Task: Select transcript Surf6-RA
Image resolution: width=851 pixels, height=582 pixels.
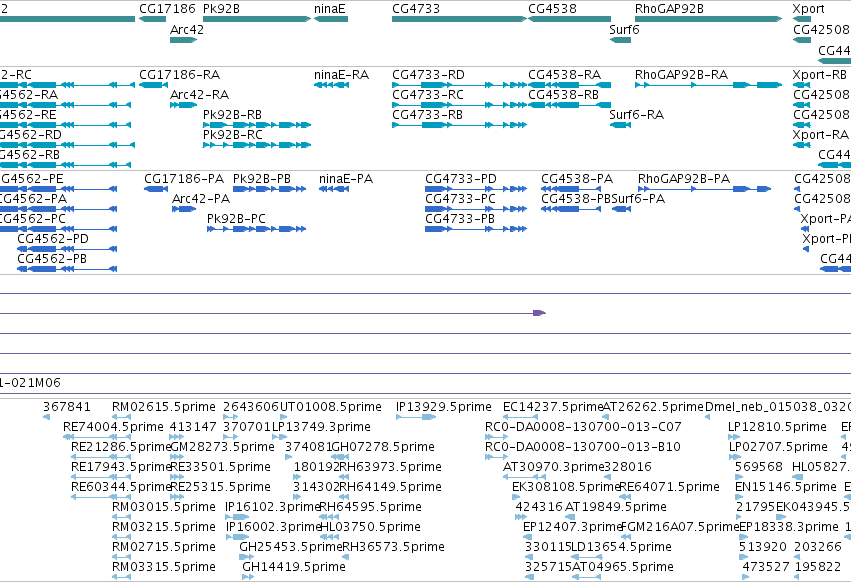Action: [x=636, y=115]
